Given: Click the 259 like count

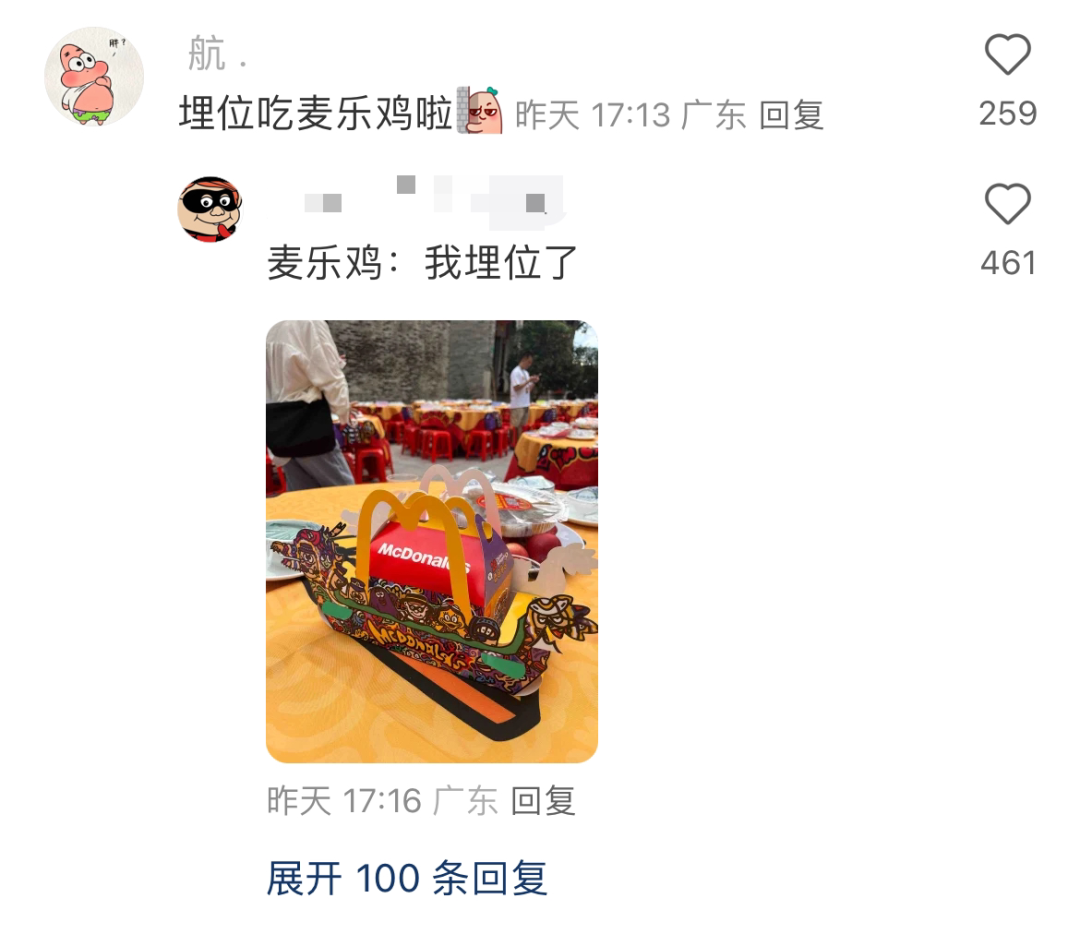Looking at the screenshot, I should point(1008,114).
